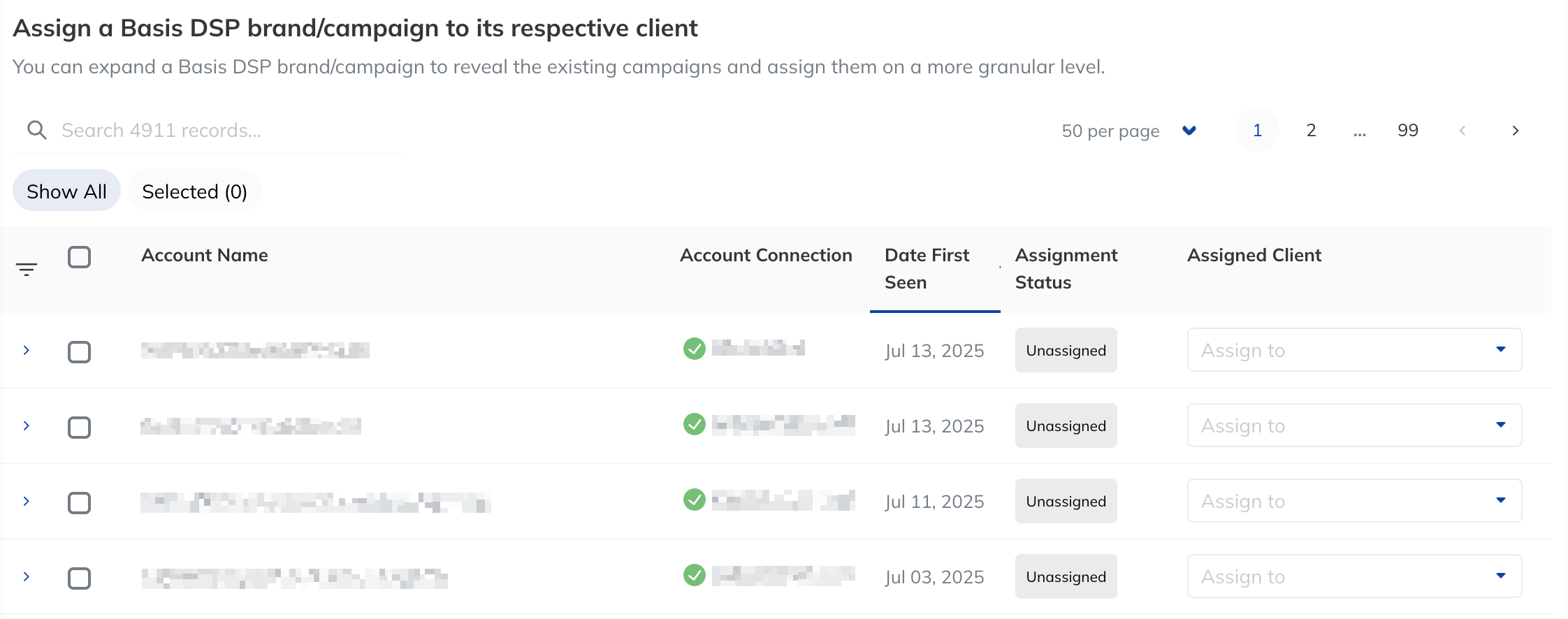
Task: Click the Jul 11, 2025 date cell
Action: [x=934, y=502]
